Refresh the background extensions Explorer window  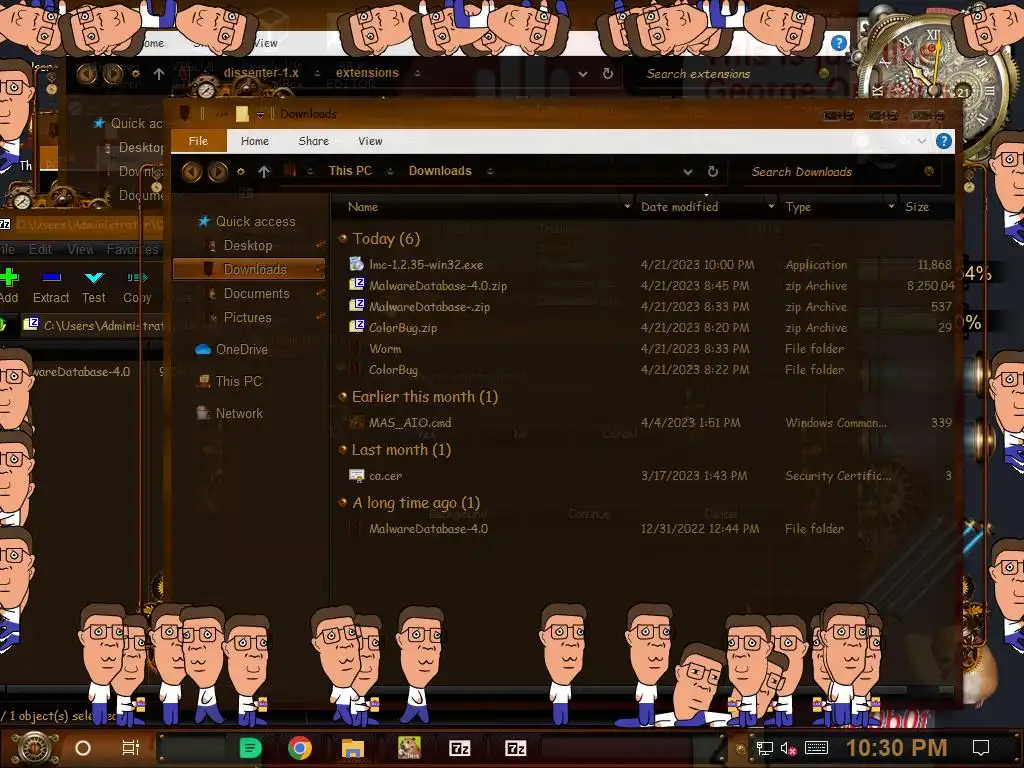608,74
